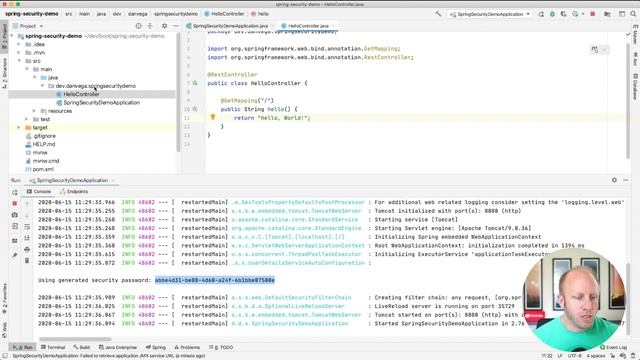Viewport: 640px width, 360px height.
Task: Click the Clear All trash icon in console
Action: (27, 260)
